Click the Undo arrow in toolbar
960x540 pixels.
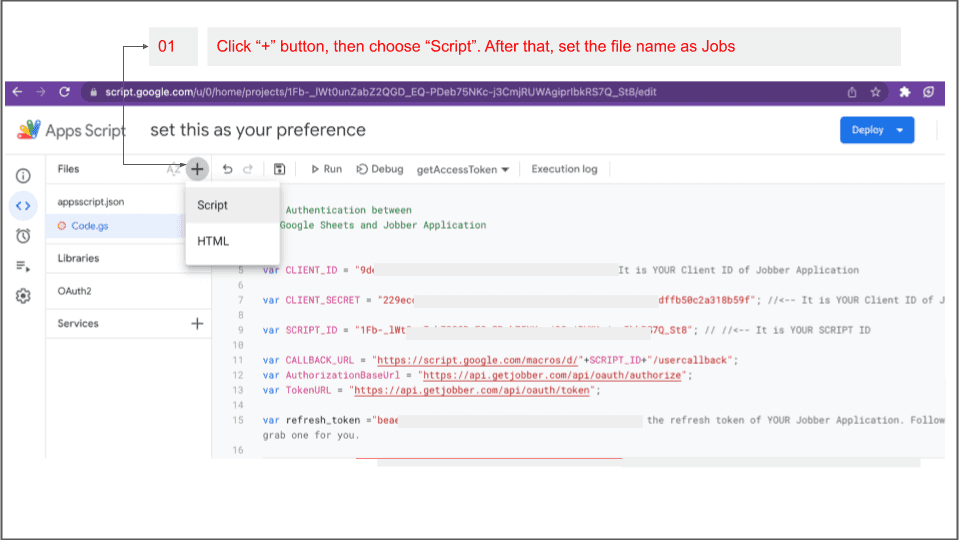(x=227, y=170)
